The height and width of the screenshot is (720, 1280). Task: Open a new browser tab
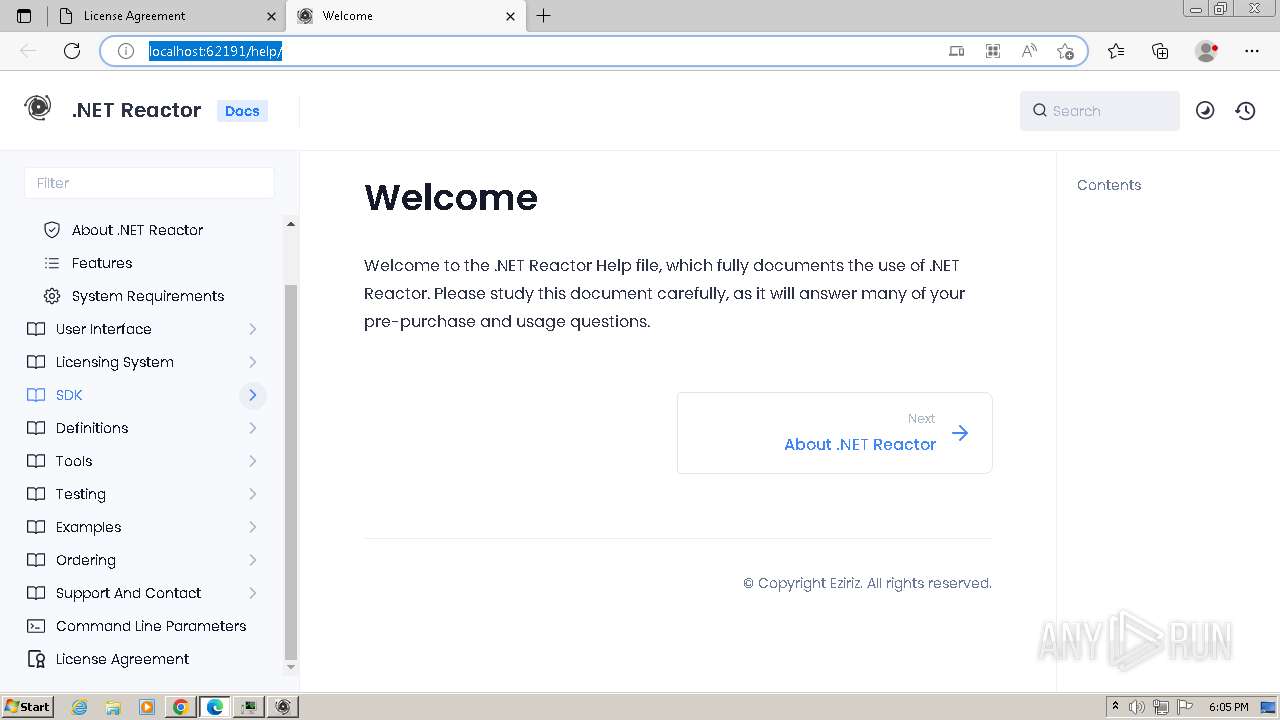click(544, 16)
